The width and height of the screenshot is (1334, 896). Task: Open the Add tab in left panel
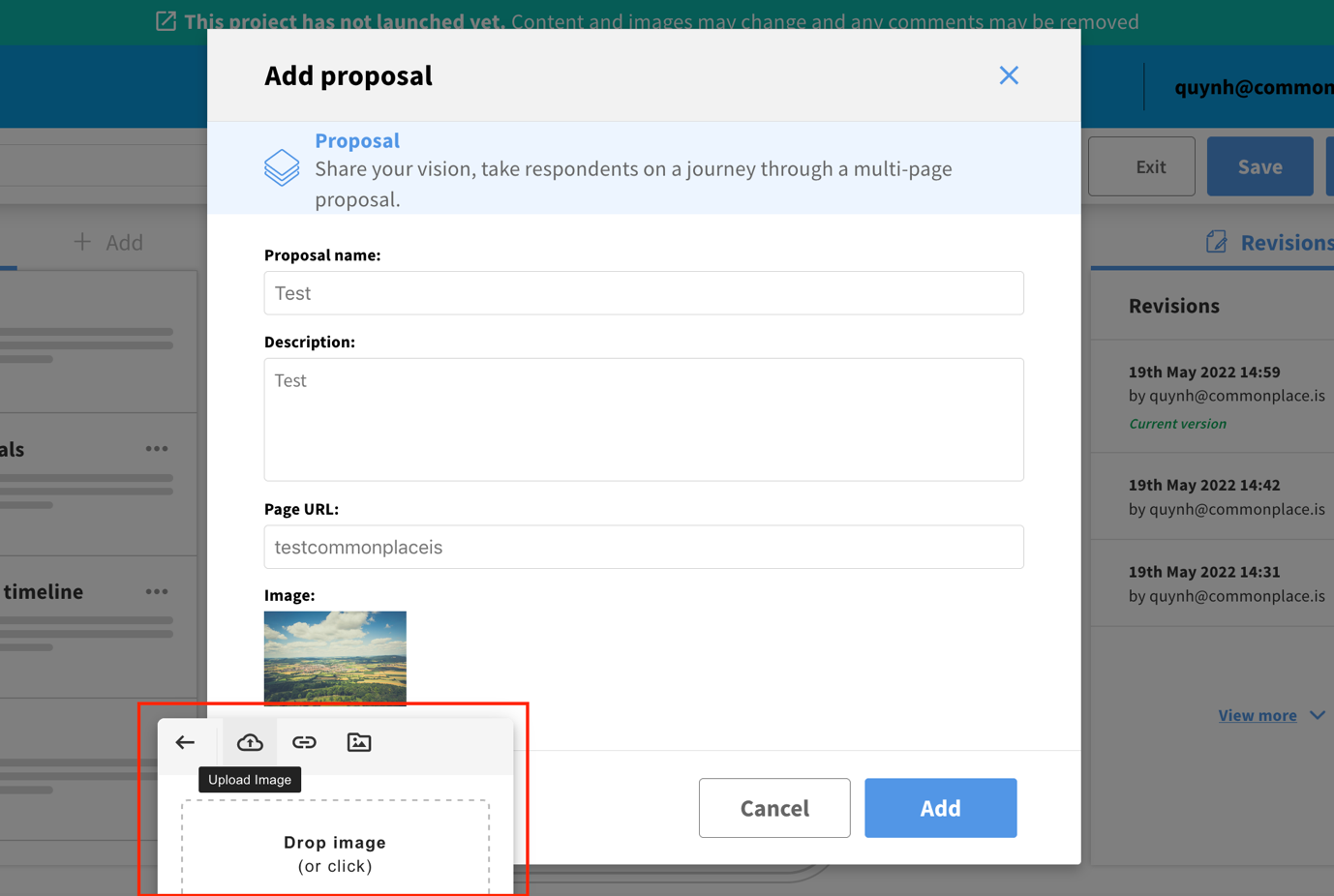(108, 242)
